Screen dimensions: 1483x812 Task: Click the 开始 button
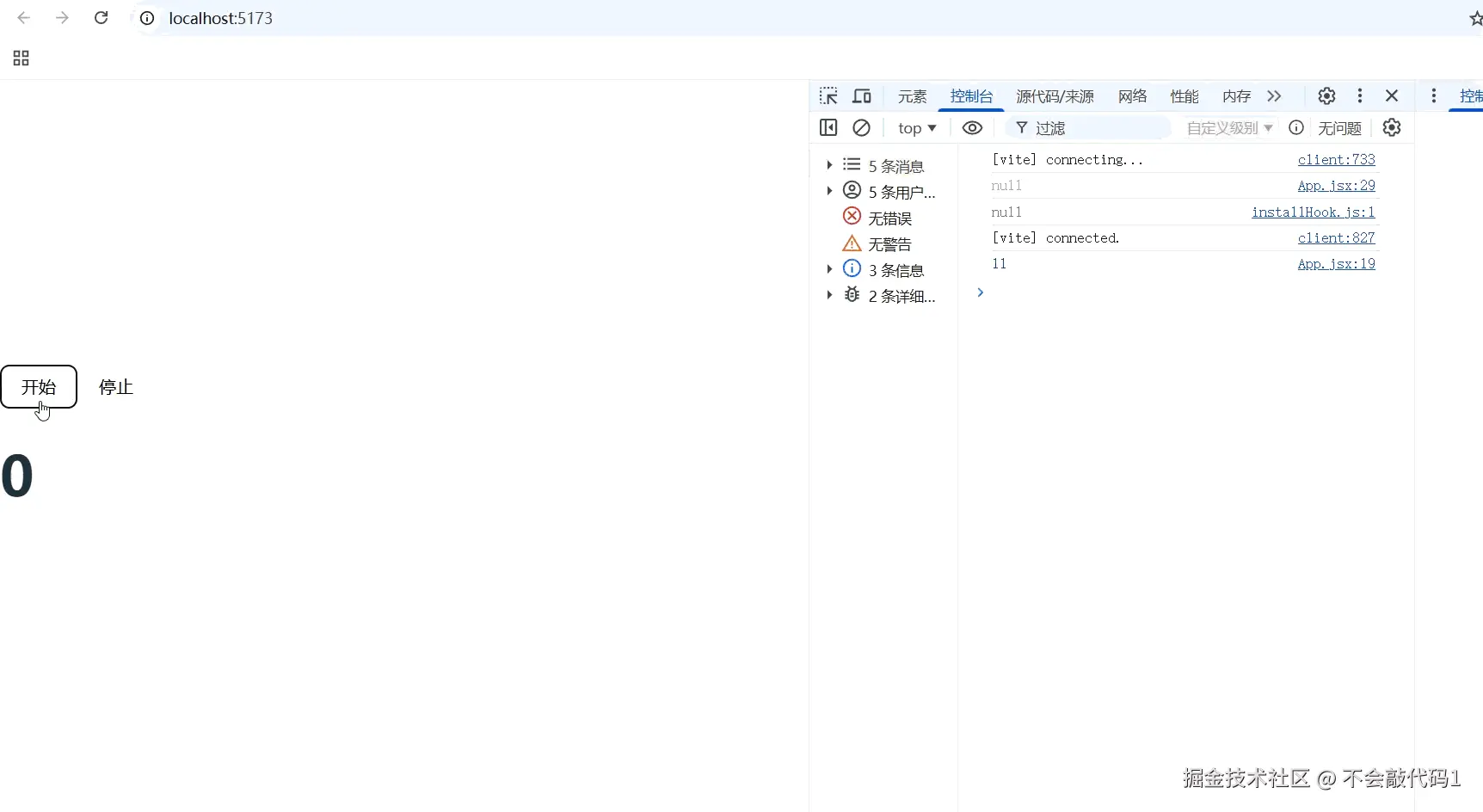39,387
